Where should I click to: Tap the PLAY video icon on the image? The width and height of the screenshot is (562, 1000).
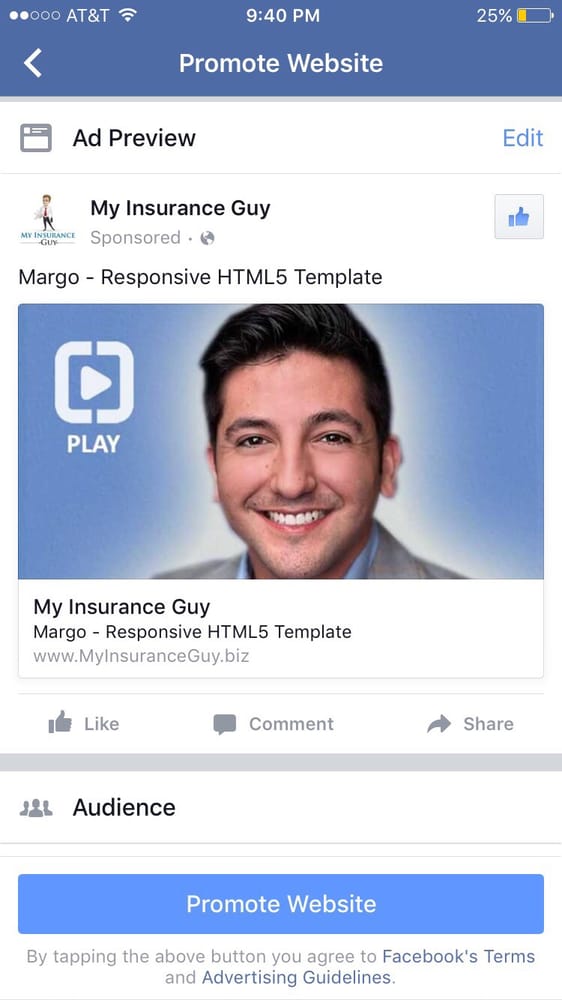[94, 397]
